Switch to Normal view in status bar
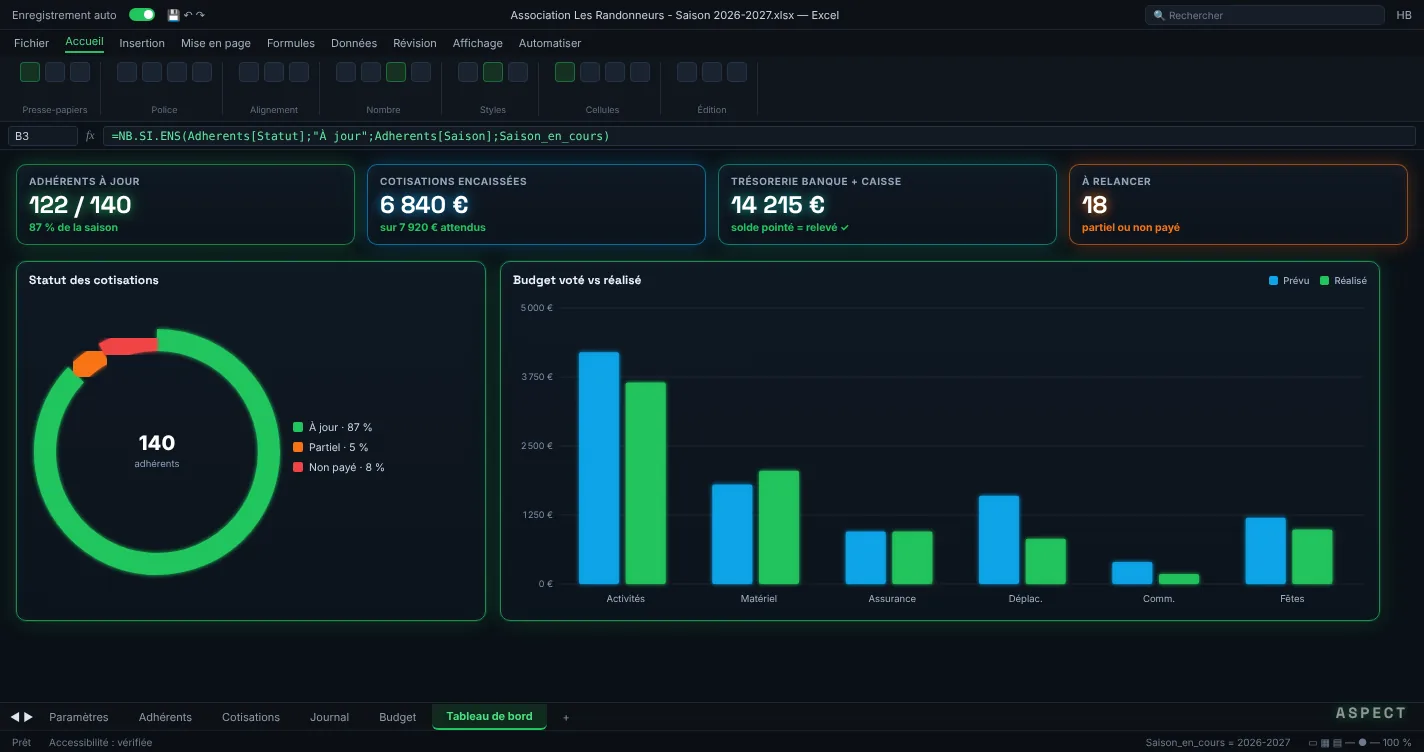Image resolution: width=1424 pixels, height=752 pixels. tap(1313, 743)
